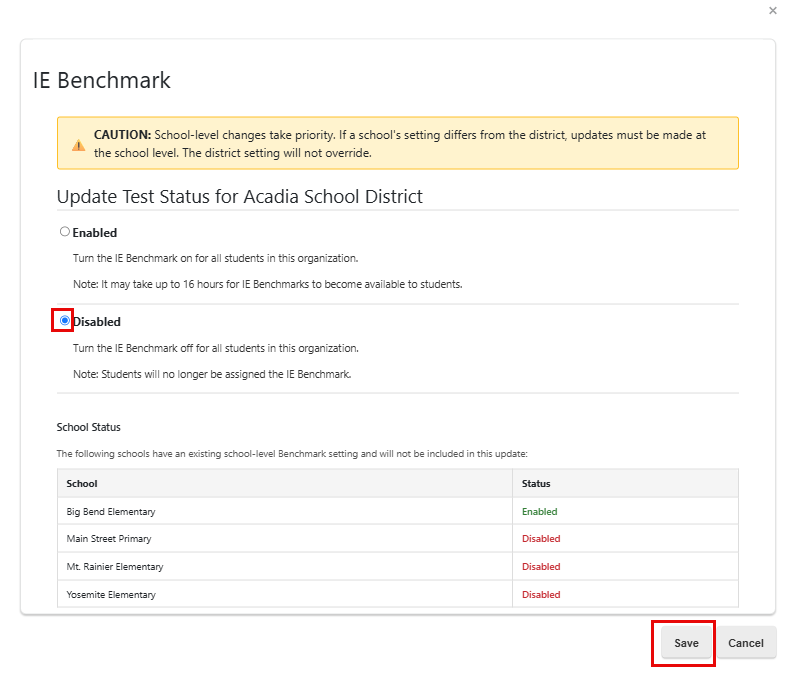Screen dimensions: 795x677
Task: Click Update Test Status for Acadia heading
Action: 240,197
